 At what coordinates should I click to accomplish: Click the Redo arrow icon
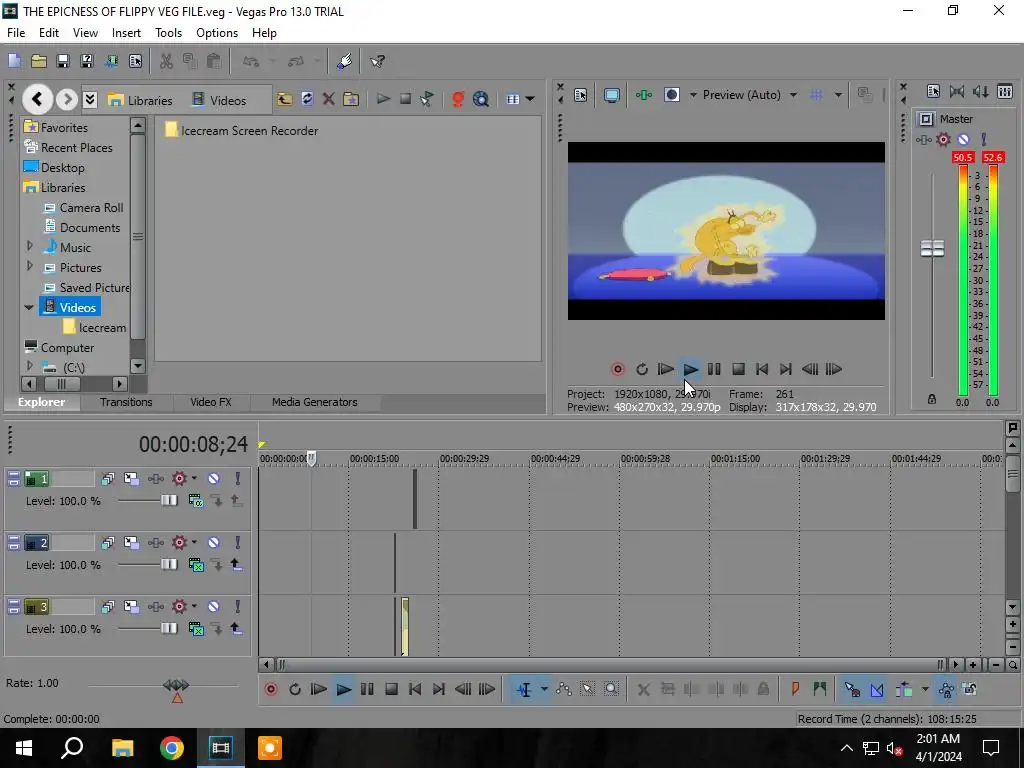(x=296, y=61)
